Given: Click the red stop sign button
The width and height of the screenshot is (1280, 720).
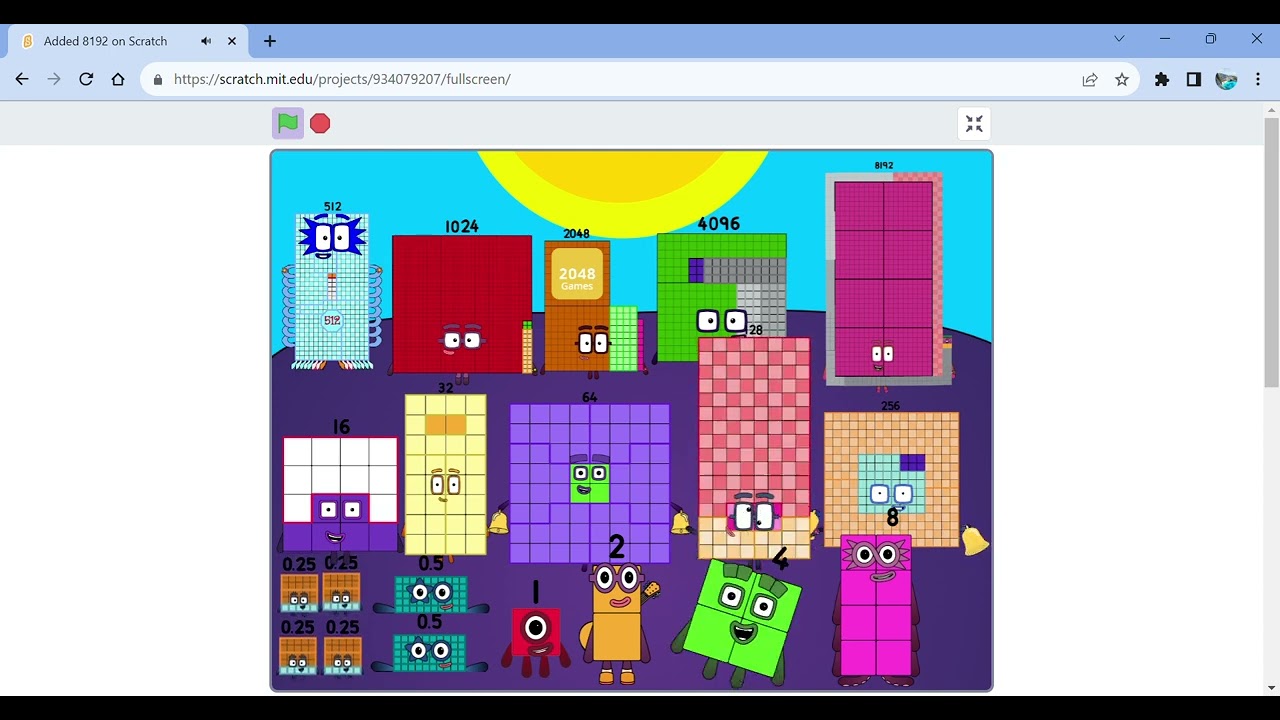Looking at the screenshot, I should click(x=320, y=123).
